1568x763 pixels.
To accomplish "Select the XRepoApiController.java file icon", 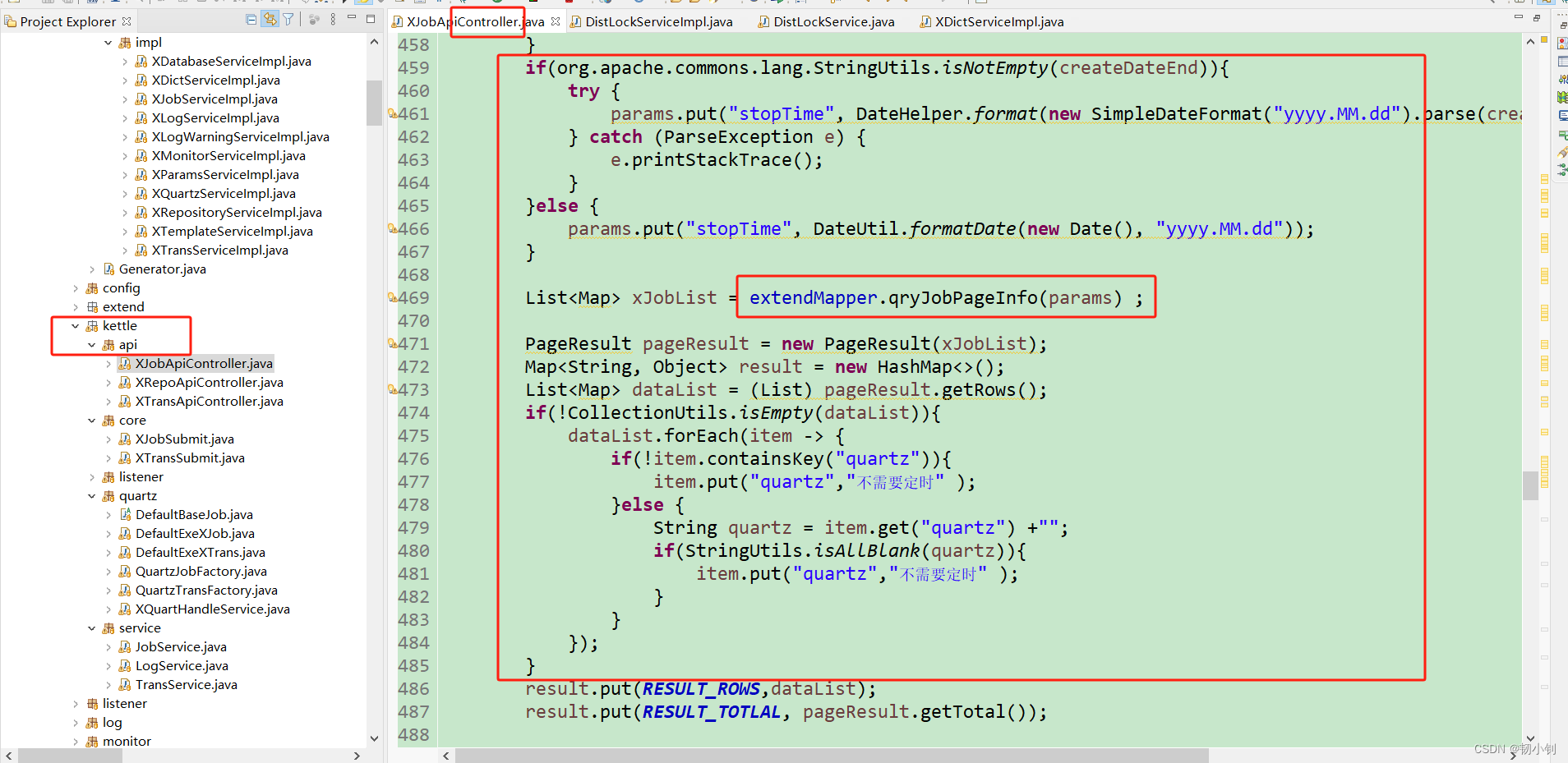I will point(125,383).
